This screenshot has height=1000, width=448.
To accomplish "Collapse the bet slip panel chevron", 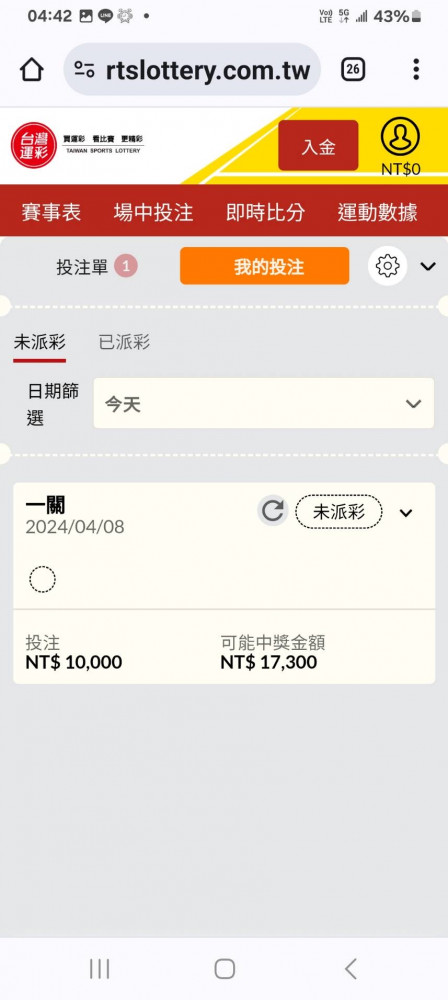I will pos(428,266).
